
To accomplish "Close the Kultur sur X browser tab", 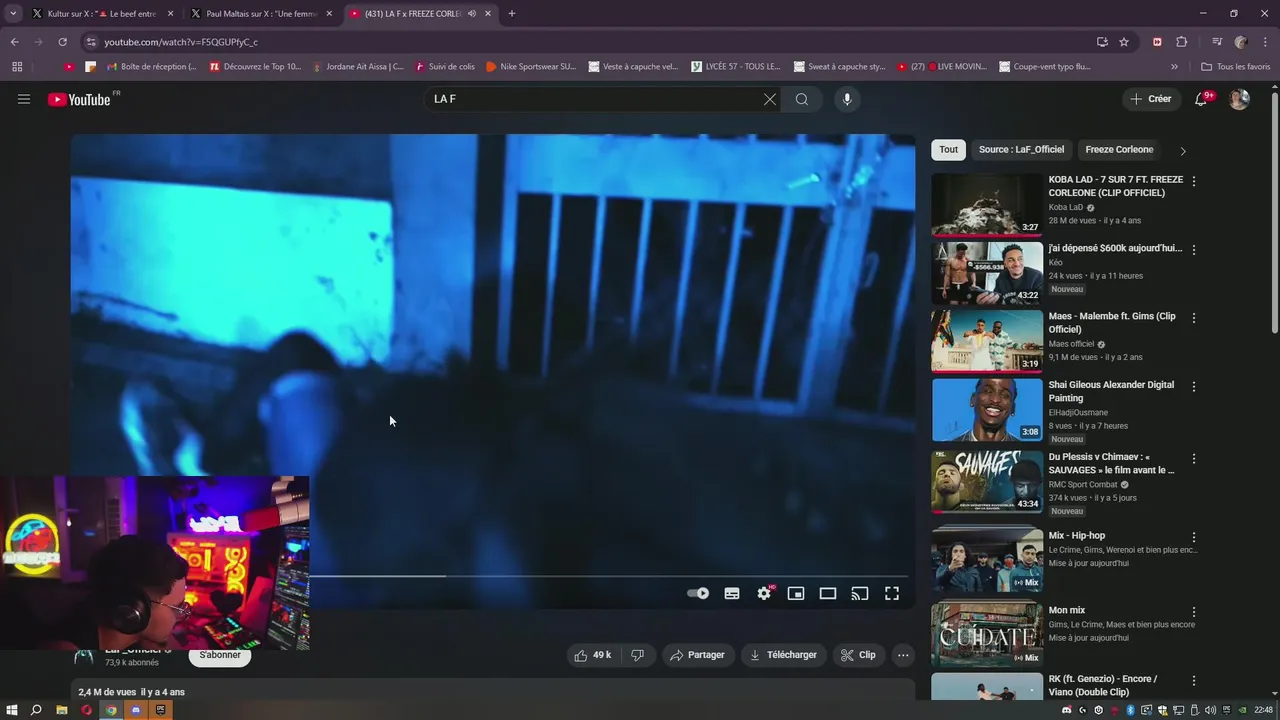I will point(170,14).
